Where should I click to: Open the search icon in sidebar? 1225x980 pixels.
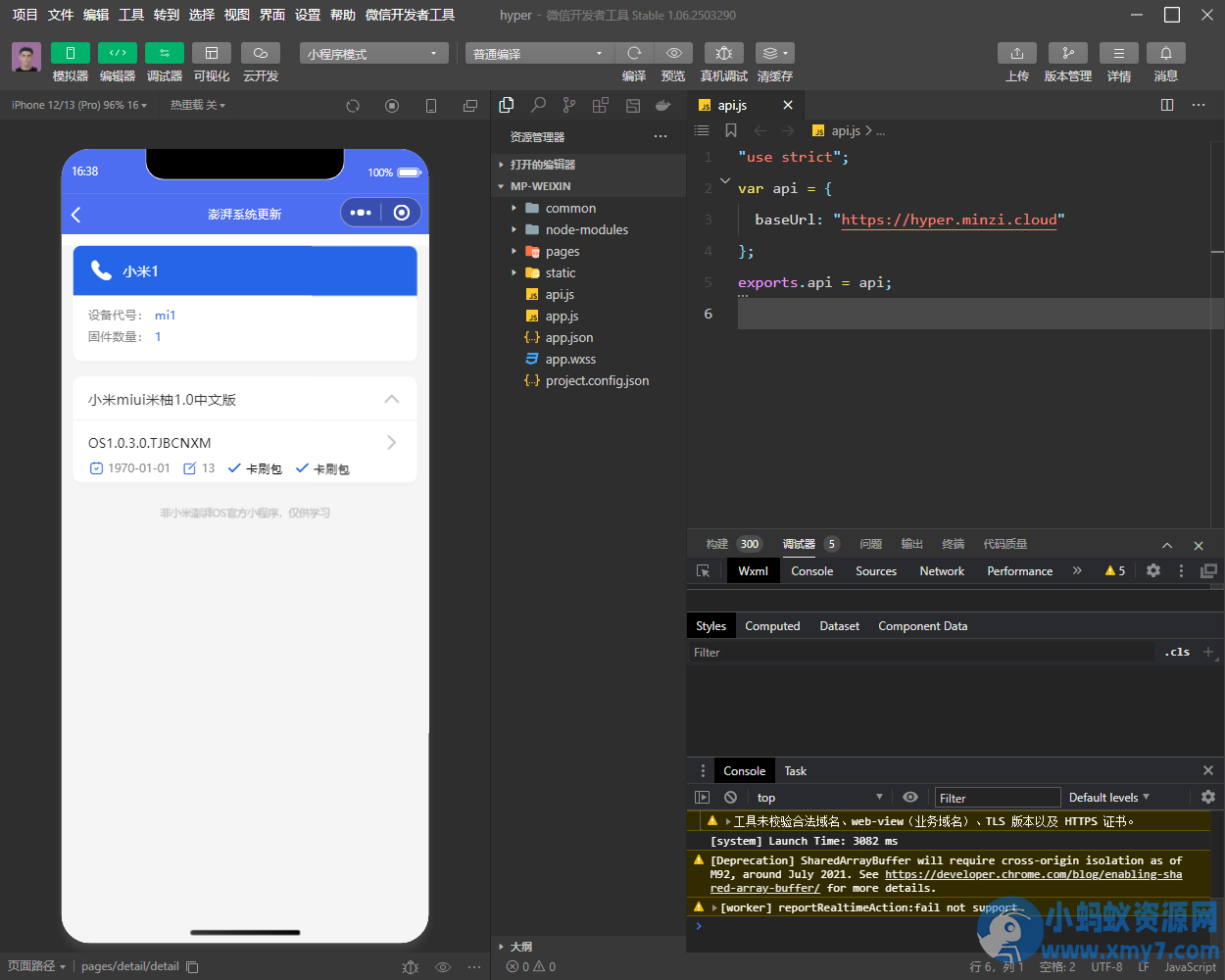pyautogui.click(x=538, y=105)
